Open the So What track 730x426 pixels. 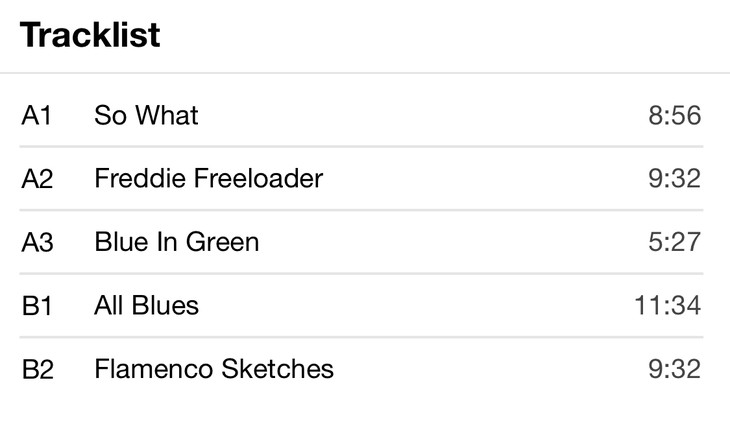pyautogui.click(x=146, y=116)
